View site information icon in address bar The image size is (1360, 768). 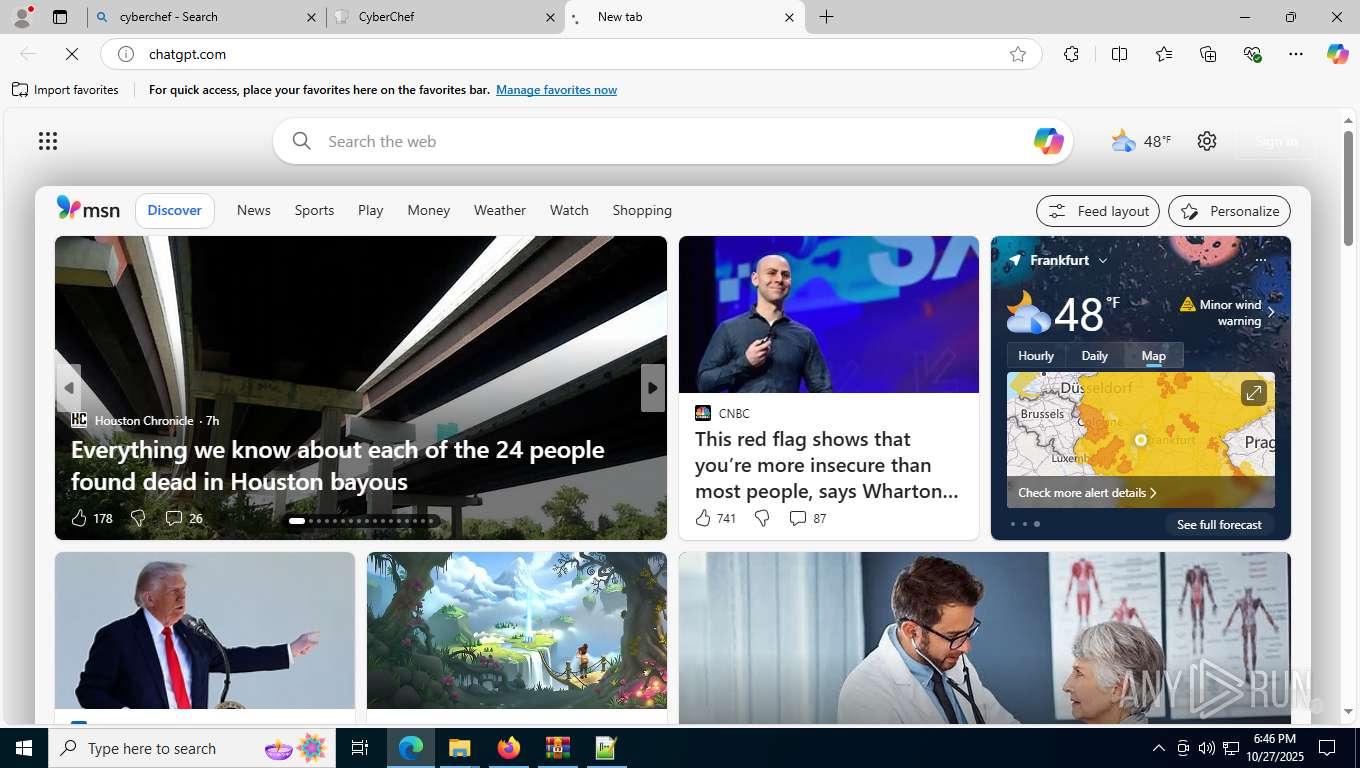pyautogui.click(x=126, y=54)
